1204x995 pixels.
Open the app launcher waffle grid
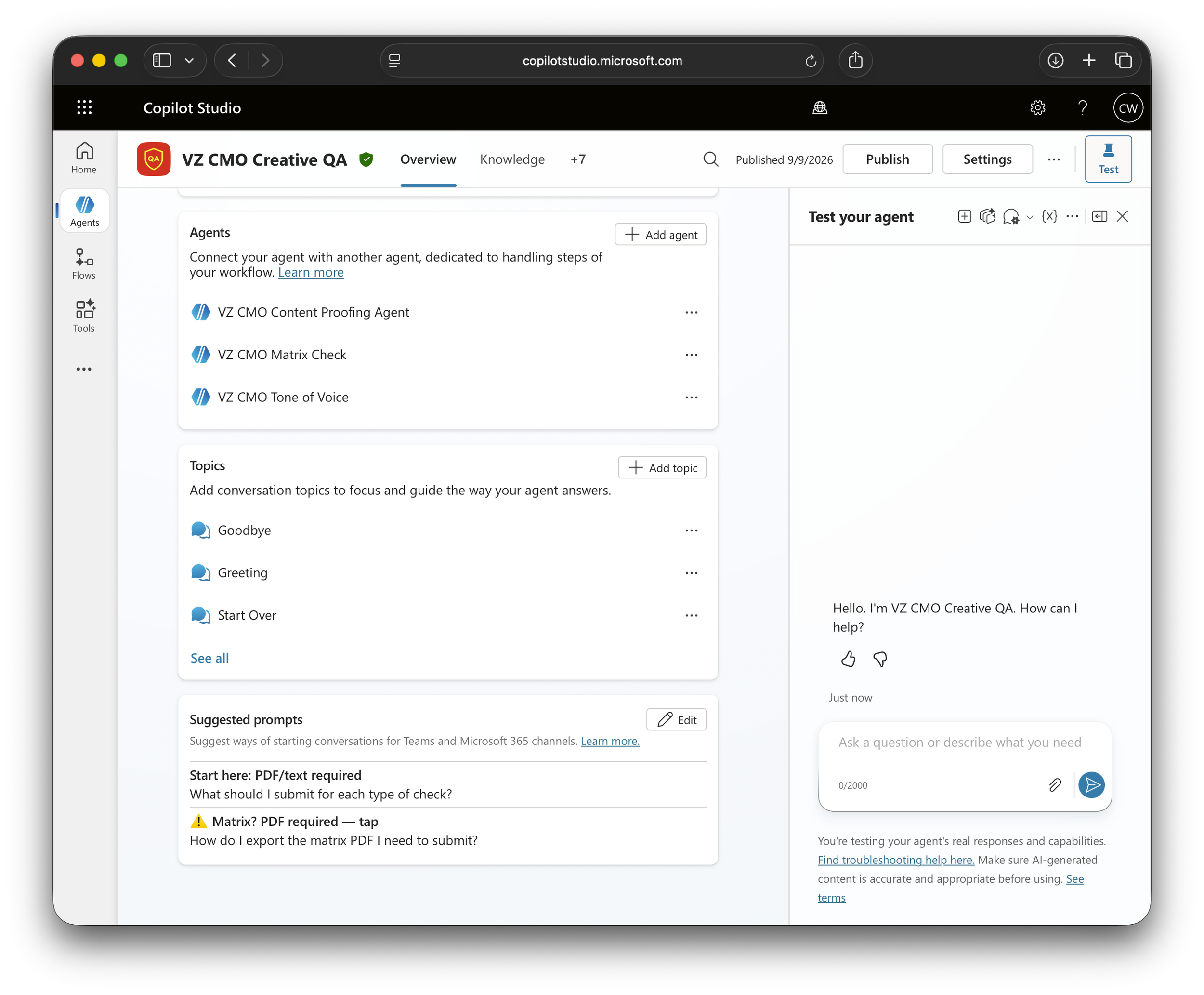click(84, 107)
